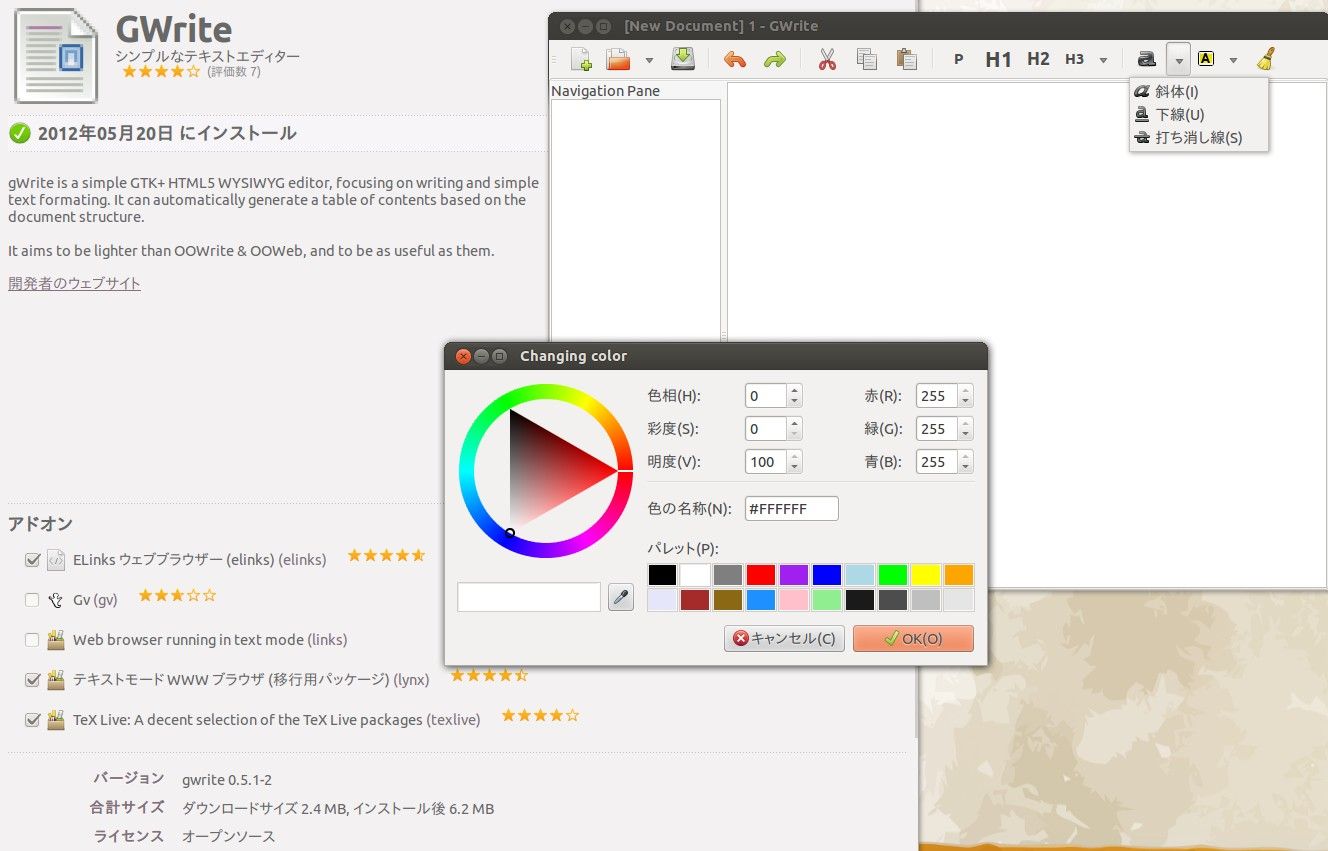Screen dimensions: 1328x851
Task: Select the pink palette swatch
Action: [794, 600]
